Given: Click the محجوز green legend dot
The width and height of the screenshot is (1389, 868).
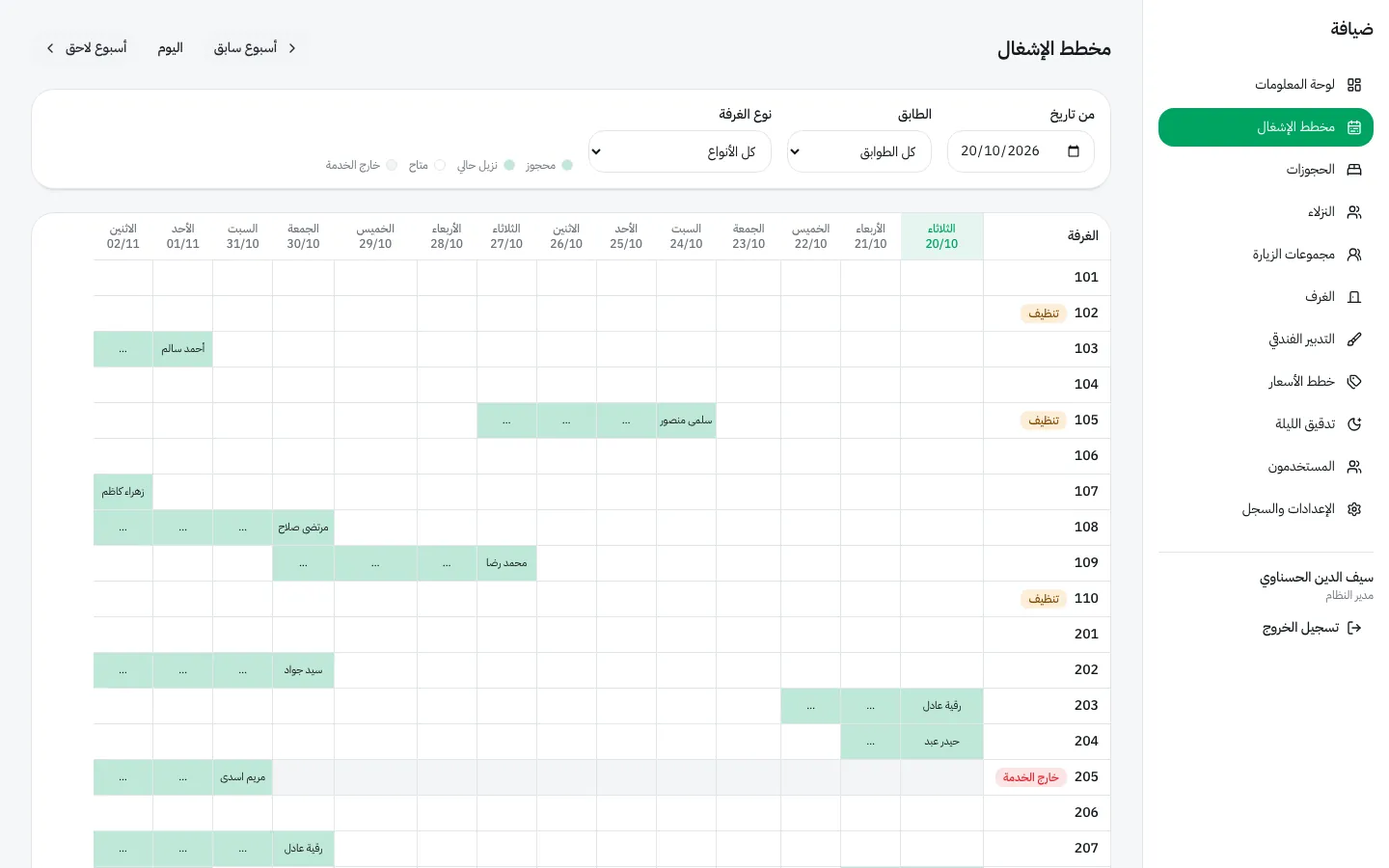Looking at the screenshot, I should (x=567, y=165).
